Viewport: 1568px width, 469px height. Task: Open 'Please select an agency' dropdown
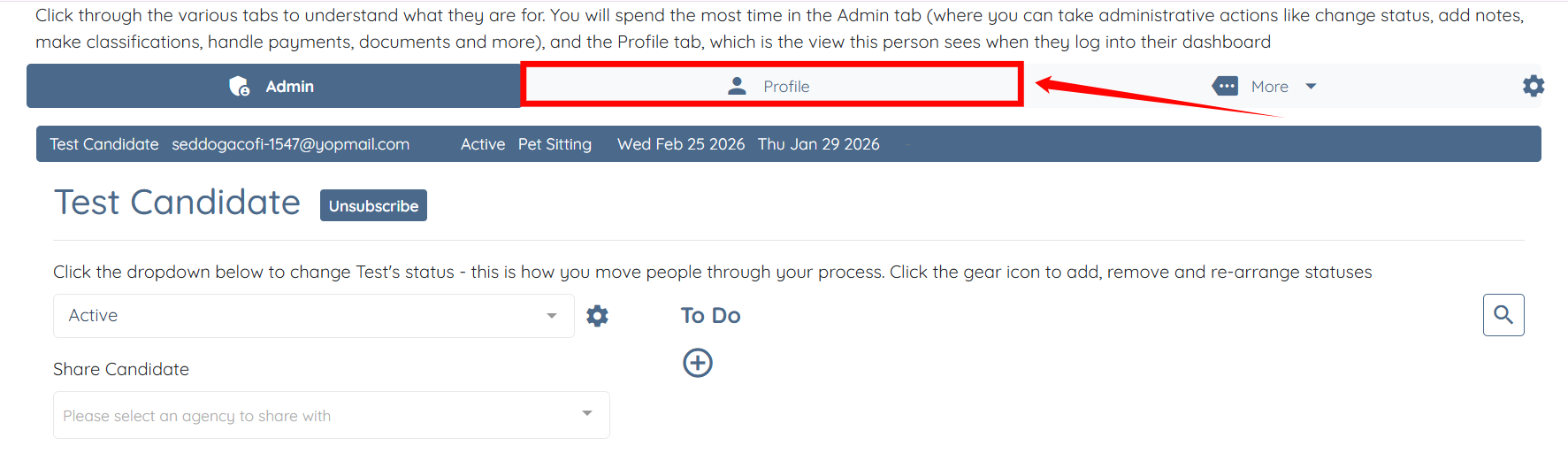tap(318, 416)
